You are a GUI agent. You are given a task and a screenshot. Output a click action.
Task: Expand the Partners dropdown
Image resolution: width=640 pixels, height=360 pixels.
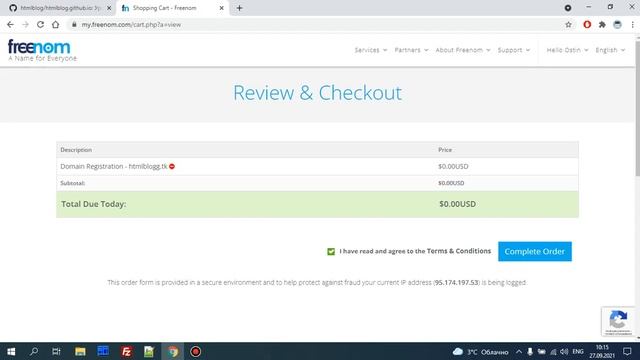point(411,50)
